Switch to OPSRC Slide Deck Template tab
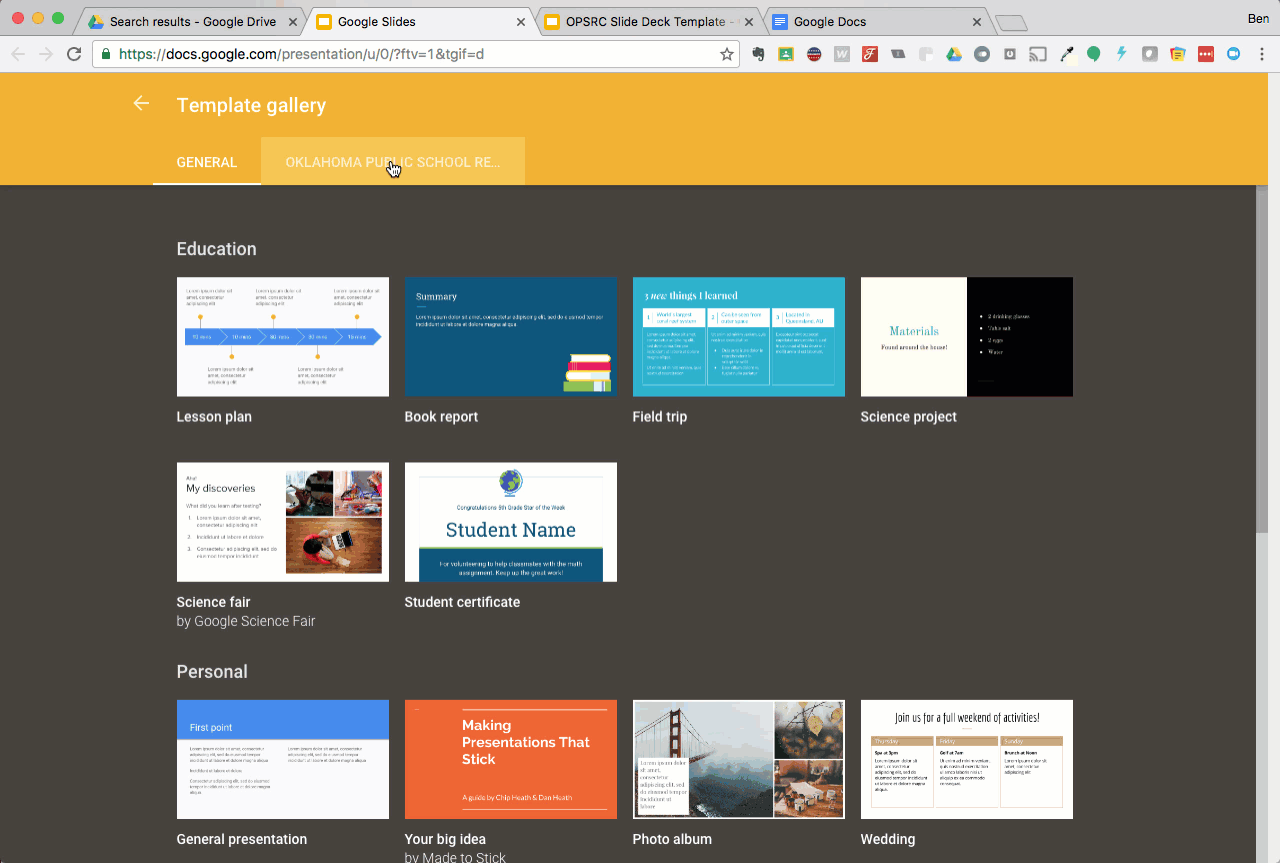This screenshot has height=863, width=1280. point(648,21)
